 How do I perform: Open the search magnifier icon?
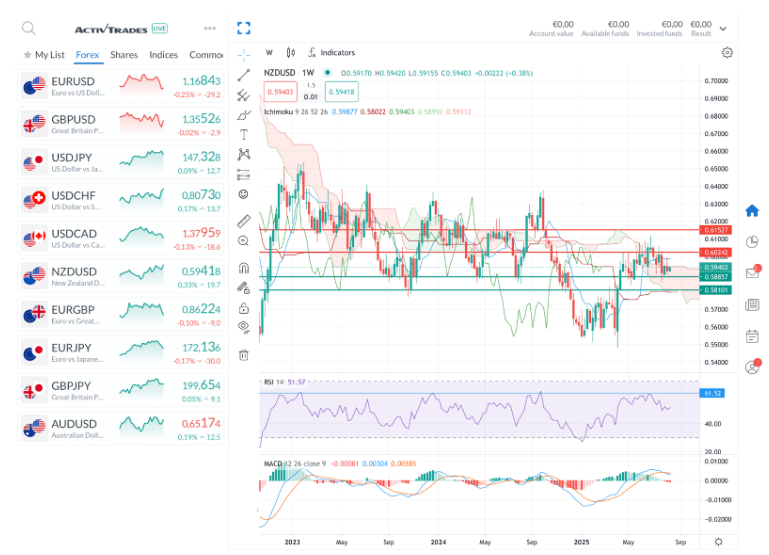pyautogui.click(x=29, y=28)
